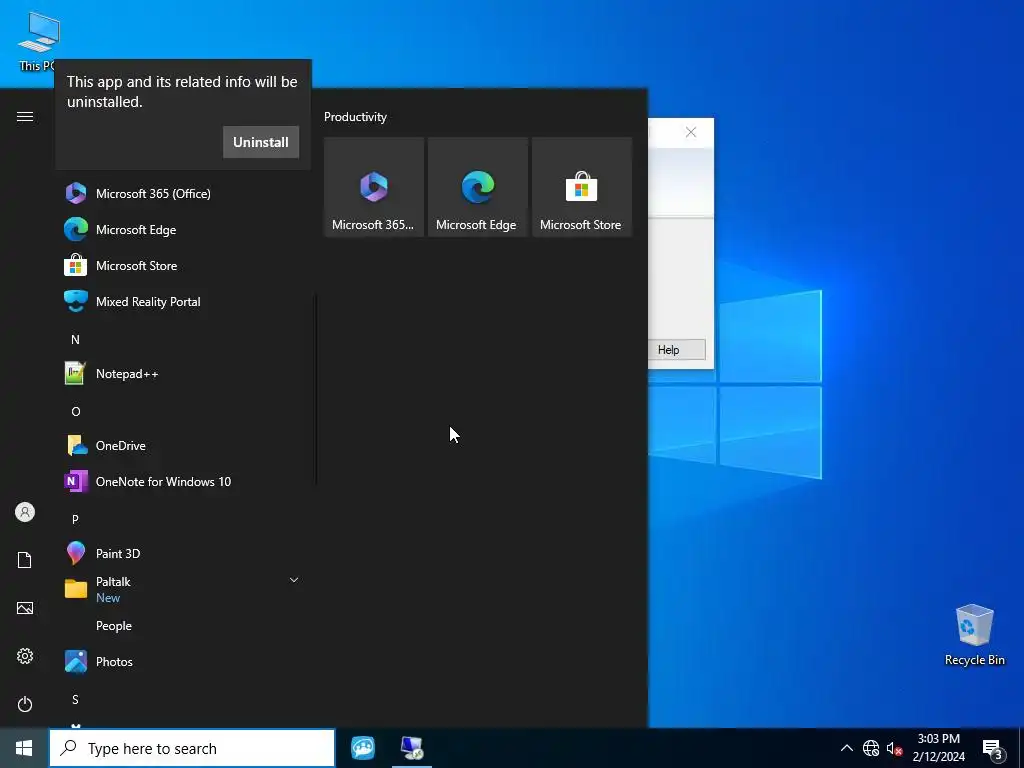
Task: Jump to letter P section header
Action: (75, 519)
